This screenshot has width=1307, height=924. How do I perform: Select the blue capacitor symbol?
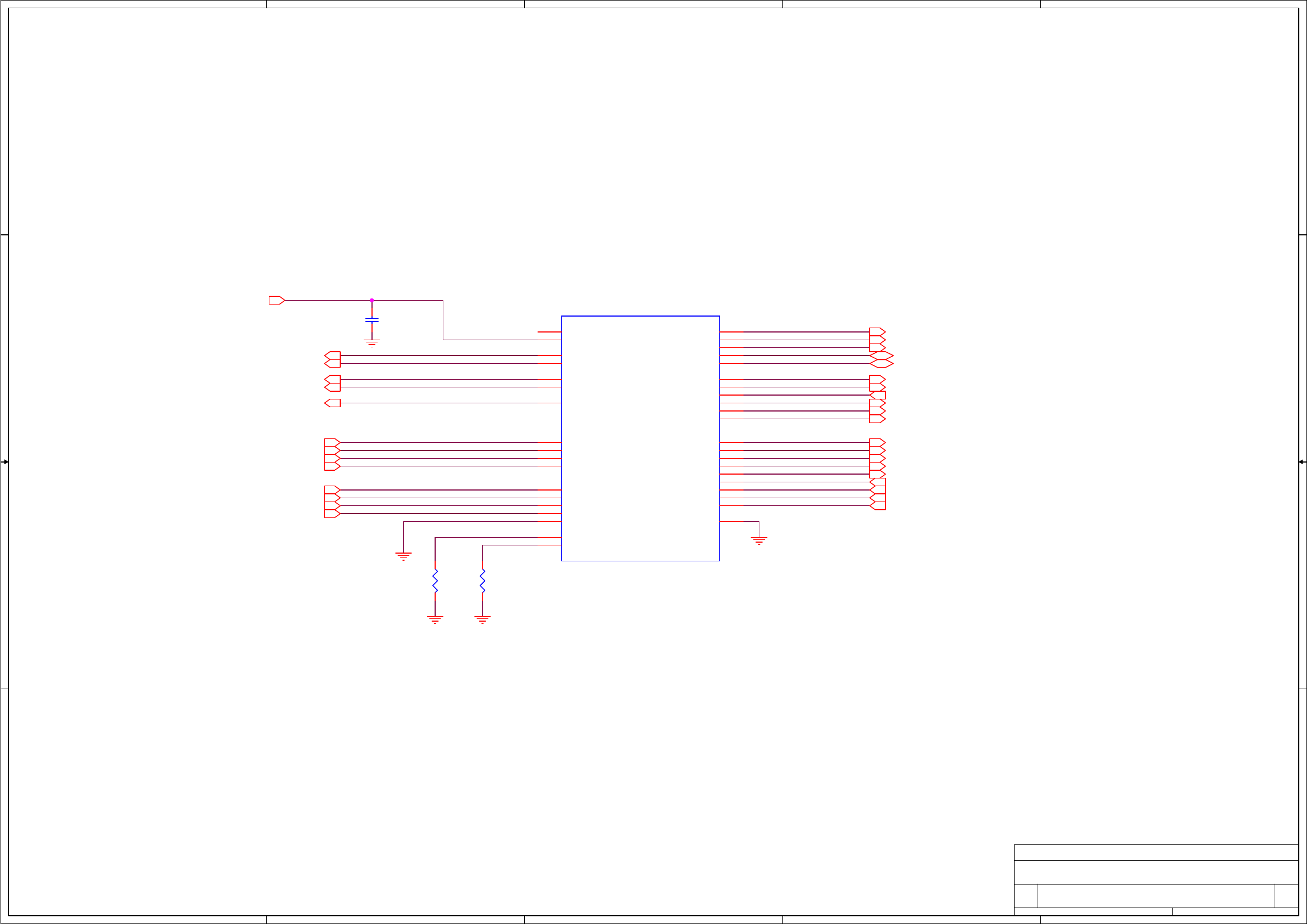click(x=371, y=320)
